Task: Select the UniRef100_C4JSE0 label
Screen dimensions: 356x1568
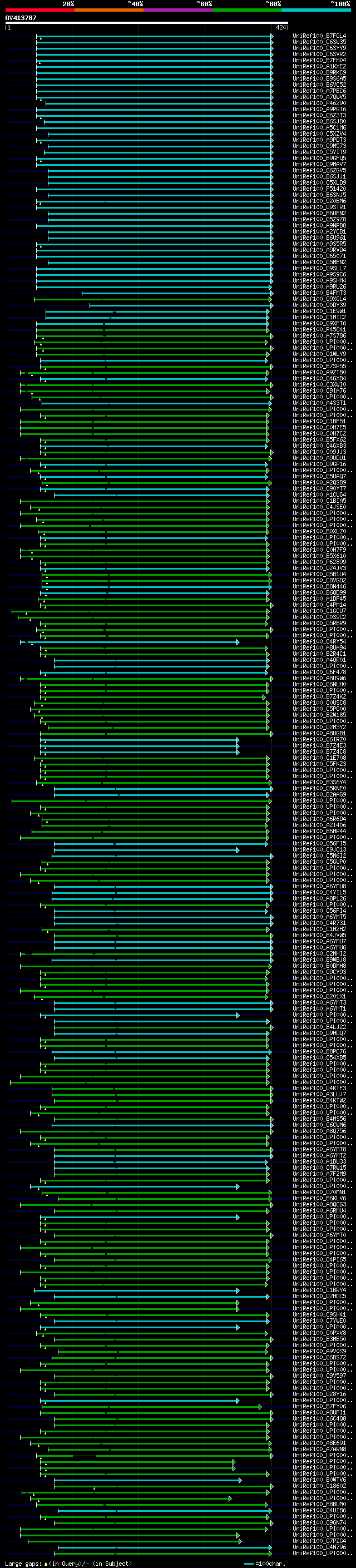Action: click(x=319, y=507)
